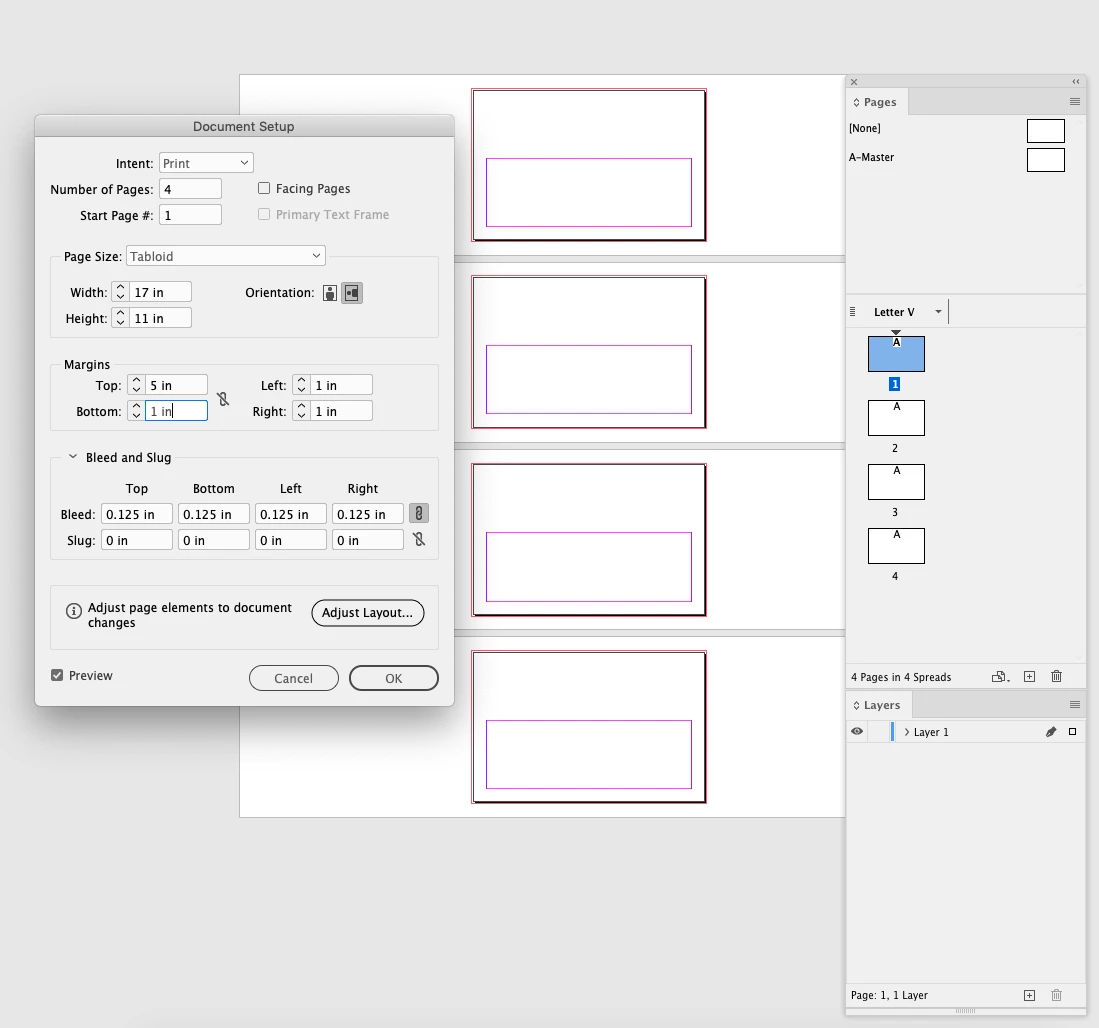Select the A-Master row

click(x=957, y=158)
